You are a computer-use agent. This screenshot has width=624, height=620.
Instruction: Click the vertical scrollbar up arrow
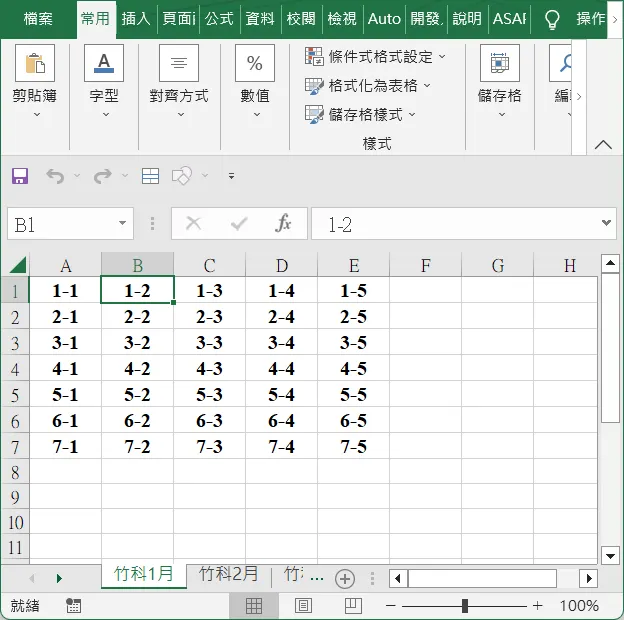(610, 263)
